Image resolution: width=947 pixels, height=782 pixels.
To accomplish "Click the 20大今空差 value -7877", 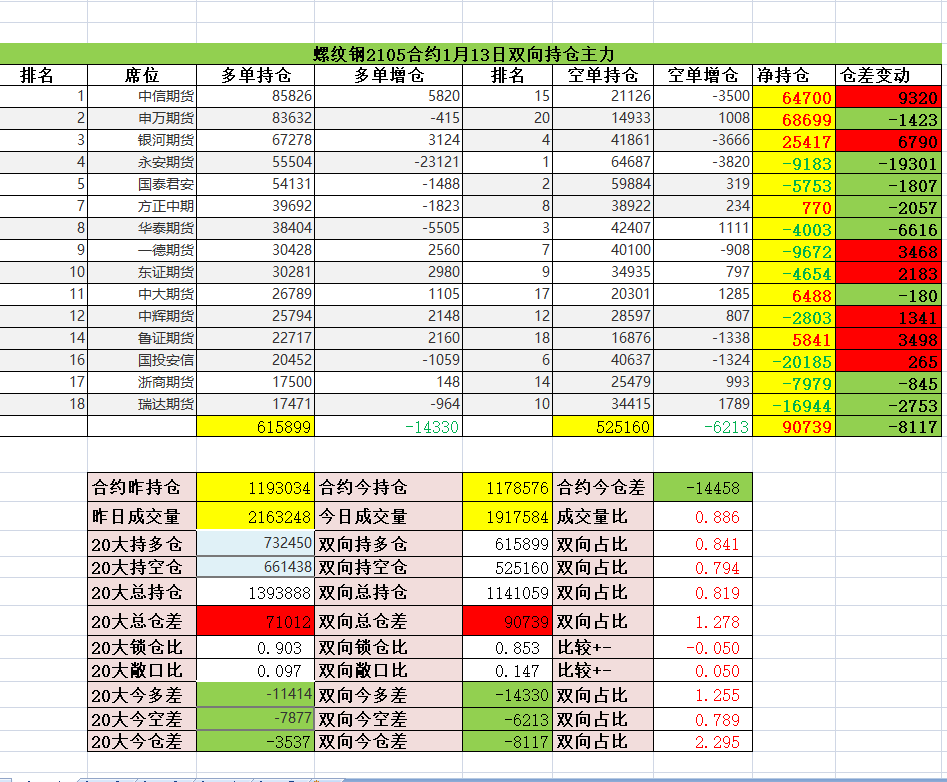I will tap(255, 719).
